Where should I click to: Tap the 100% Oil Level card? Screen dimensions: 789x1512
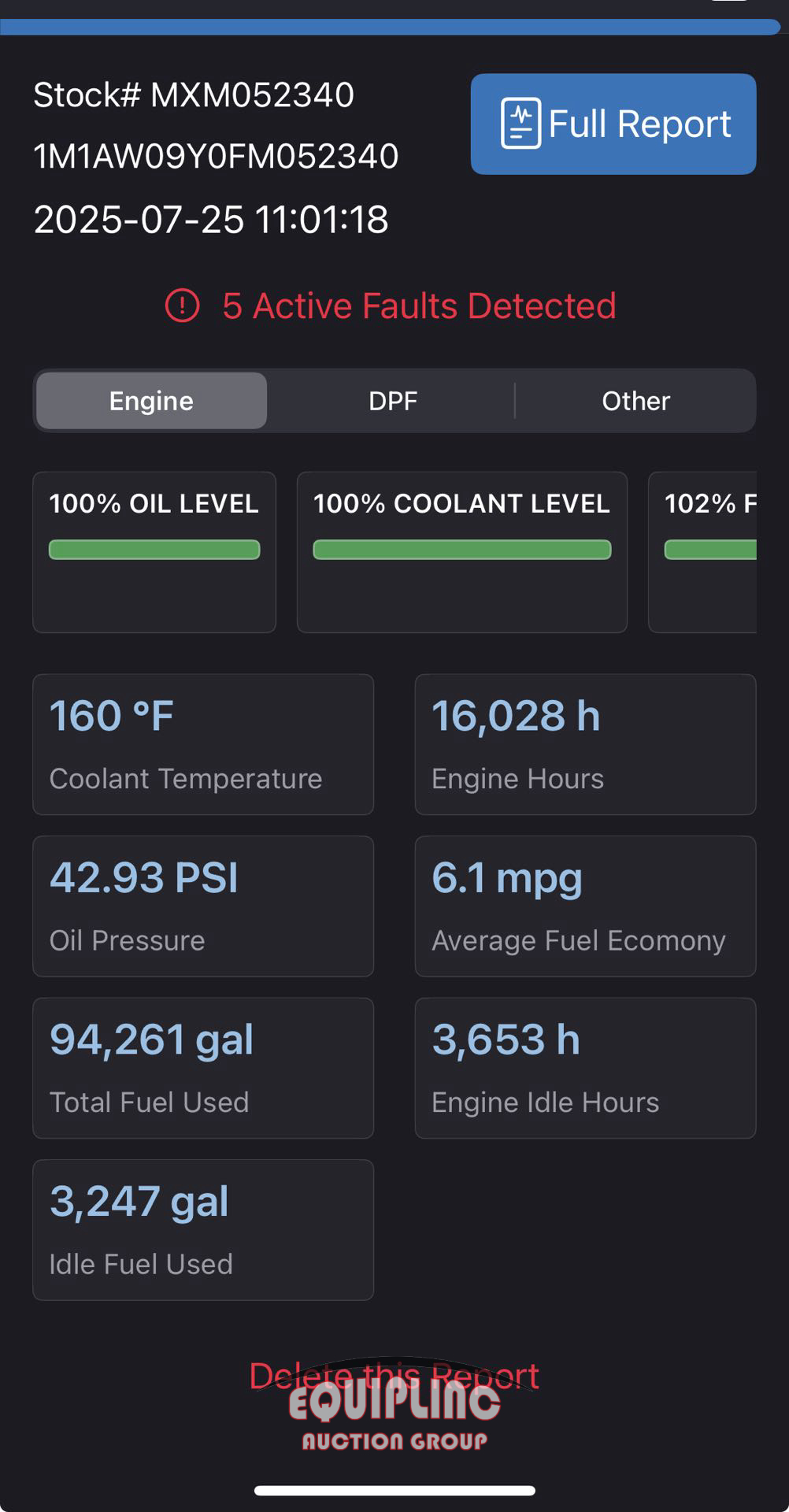(154, 551)
